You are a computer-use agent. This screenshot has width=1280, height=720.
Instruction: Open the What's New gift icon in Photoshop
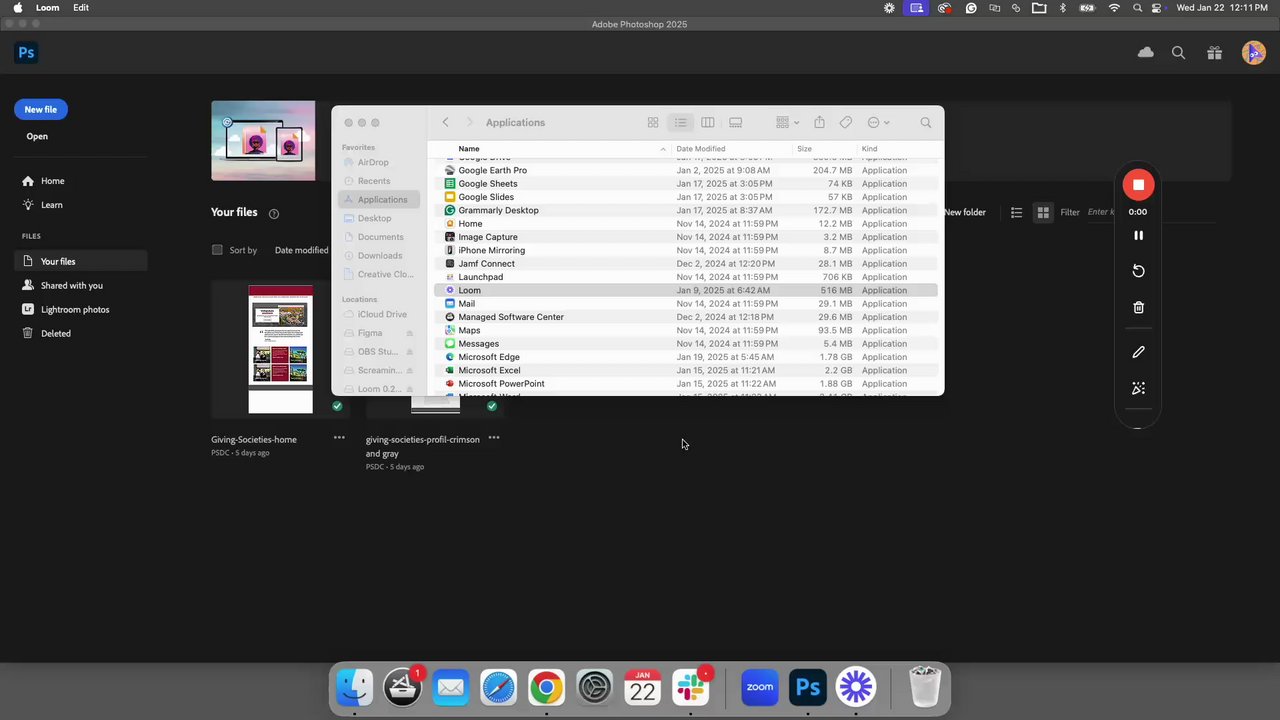[1214, 53]
